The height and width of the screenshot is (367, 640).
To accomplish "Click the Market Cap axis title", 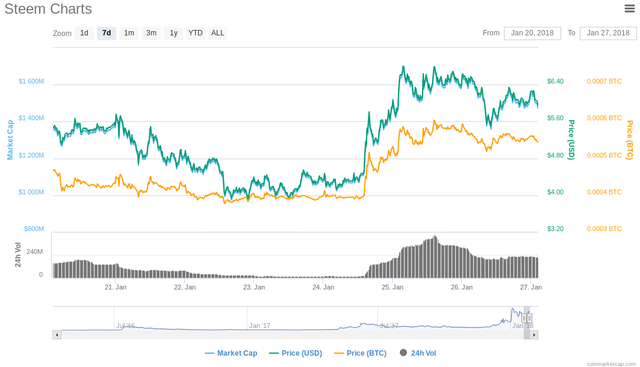I will tap(10, 140).
